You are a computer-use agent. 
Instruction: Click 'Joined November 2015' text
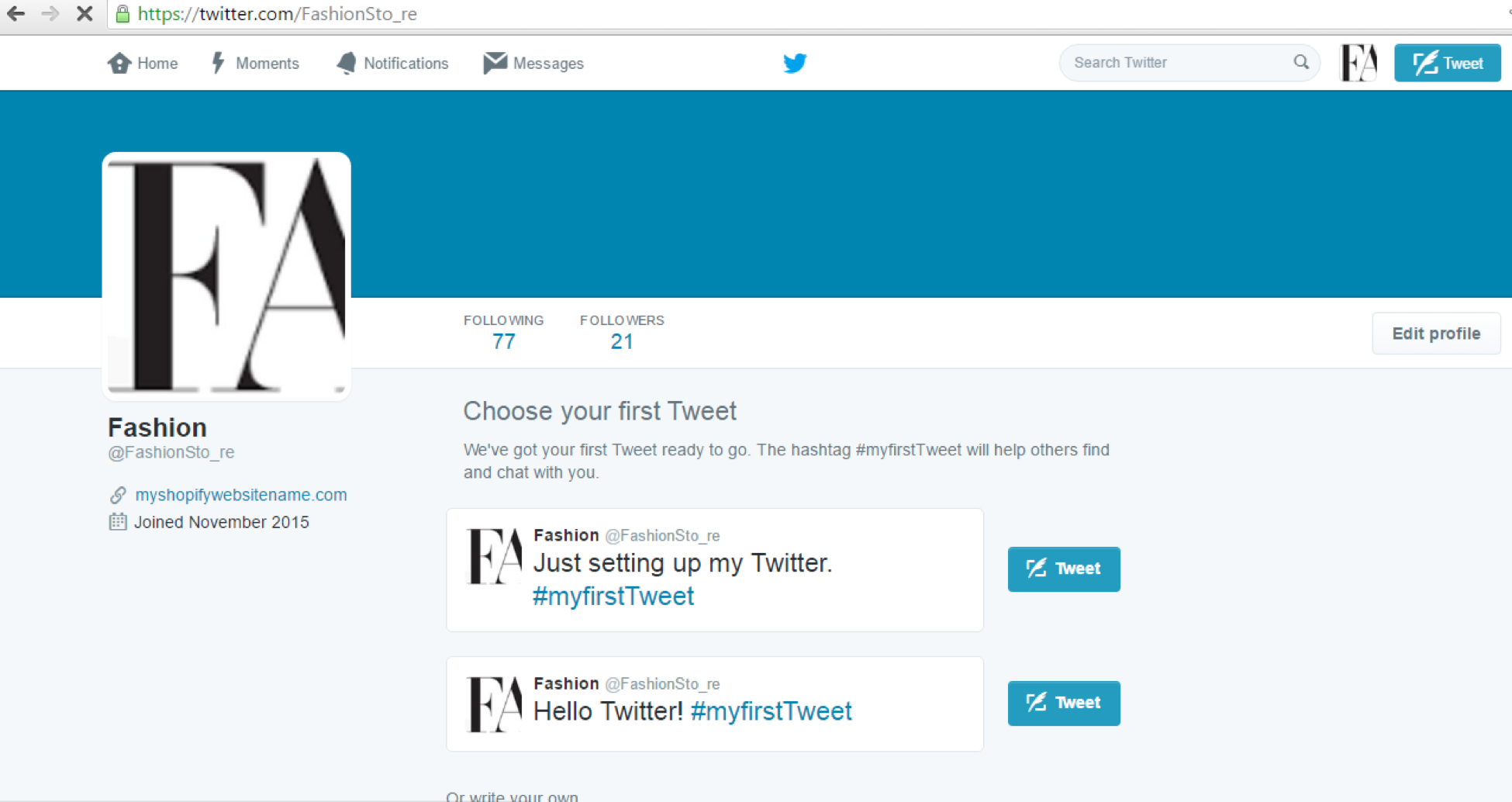pyautogui.click(x=222, y=522)
